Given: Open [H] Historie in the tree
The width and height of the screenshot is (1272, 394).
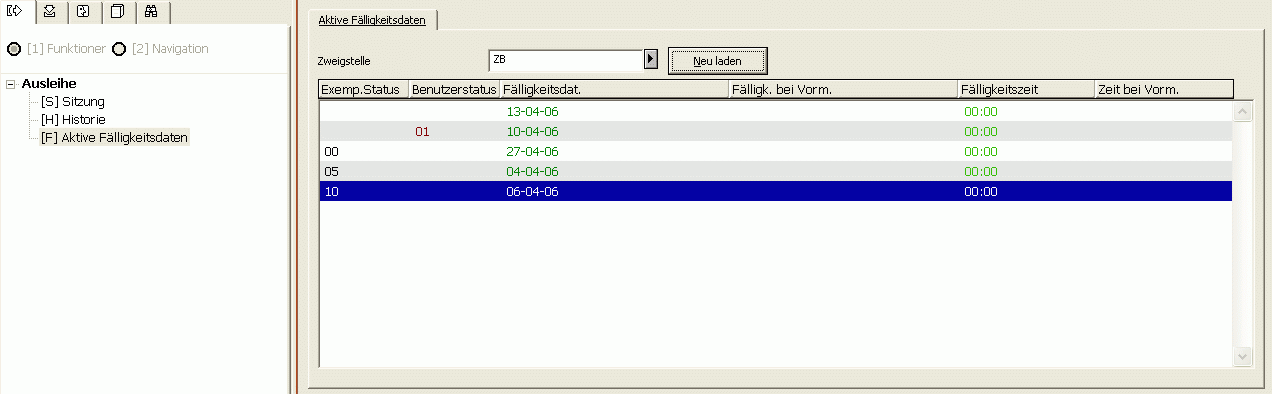Looking at the screenshot, I should [73, 120].
